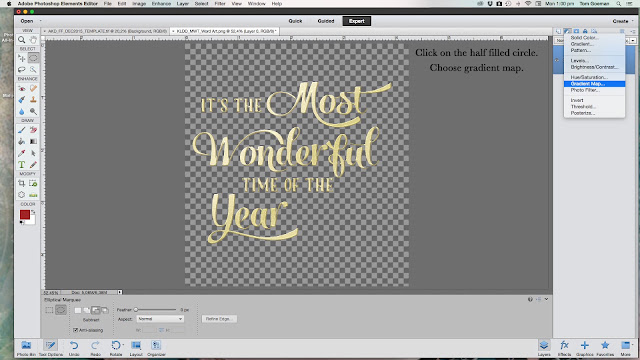
Task: Select the Lasso tool
Action: pos(22,69)
